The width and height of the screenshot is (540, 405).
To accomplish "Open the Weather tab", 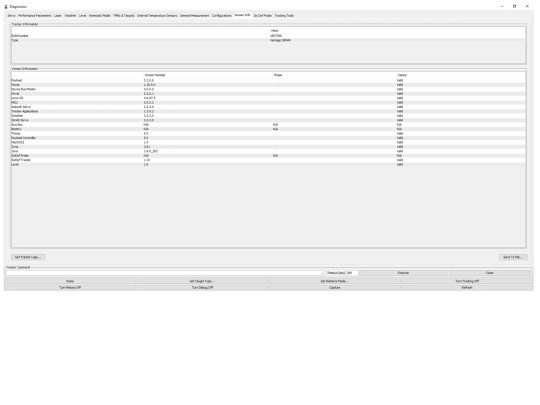I will [x=70, y=15].
